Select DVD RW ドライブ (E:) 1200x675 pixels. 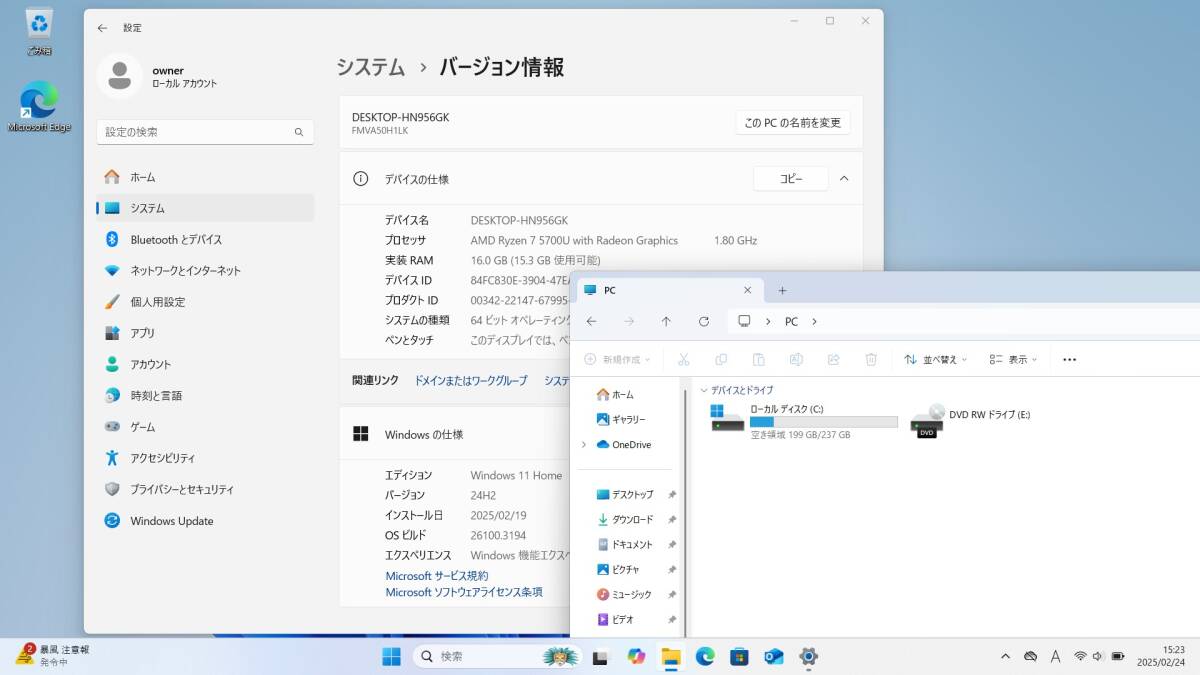click(972, 422)
